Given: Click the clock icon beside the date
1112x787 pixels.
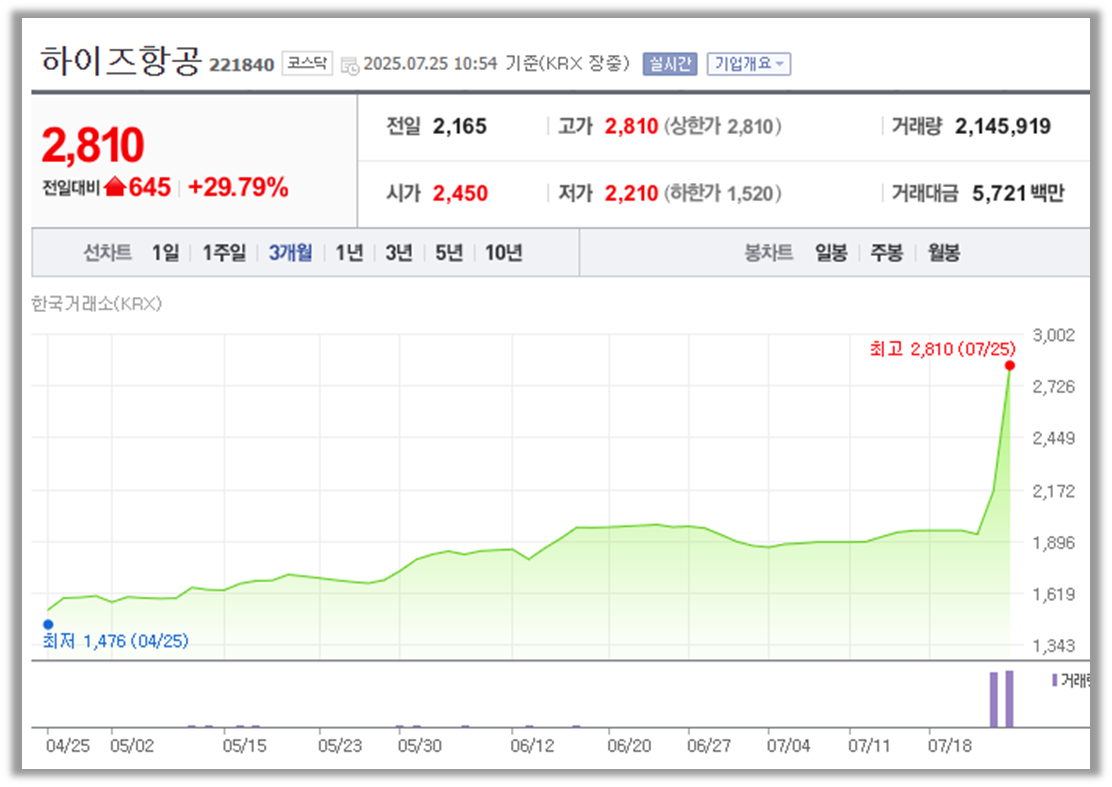Looking at the screenshot, I should pos(350,66).
